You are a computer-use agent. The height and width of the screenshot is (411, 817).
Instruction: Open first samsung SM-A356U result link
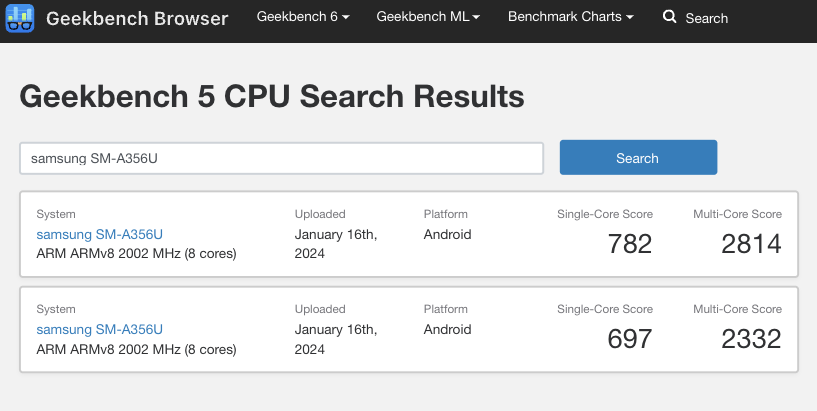100,234
